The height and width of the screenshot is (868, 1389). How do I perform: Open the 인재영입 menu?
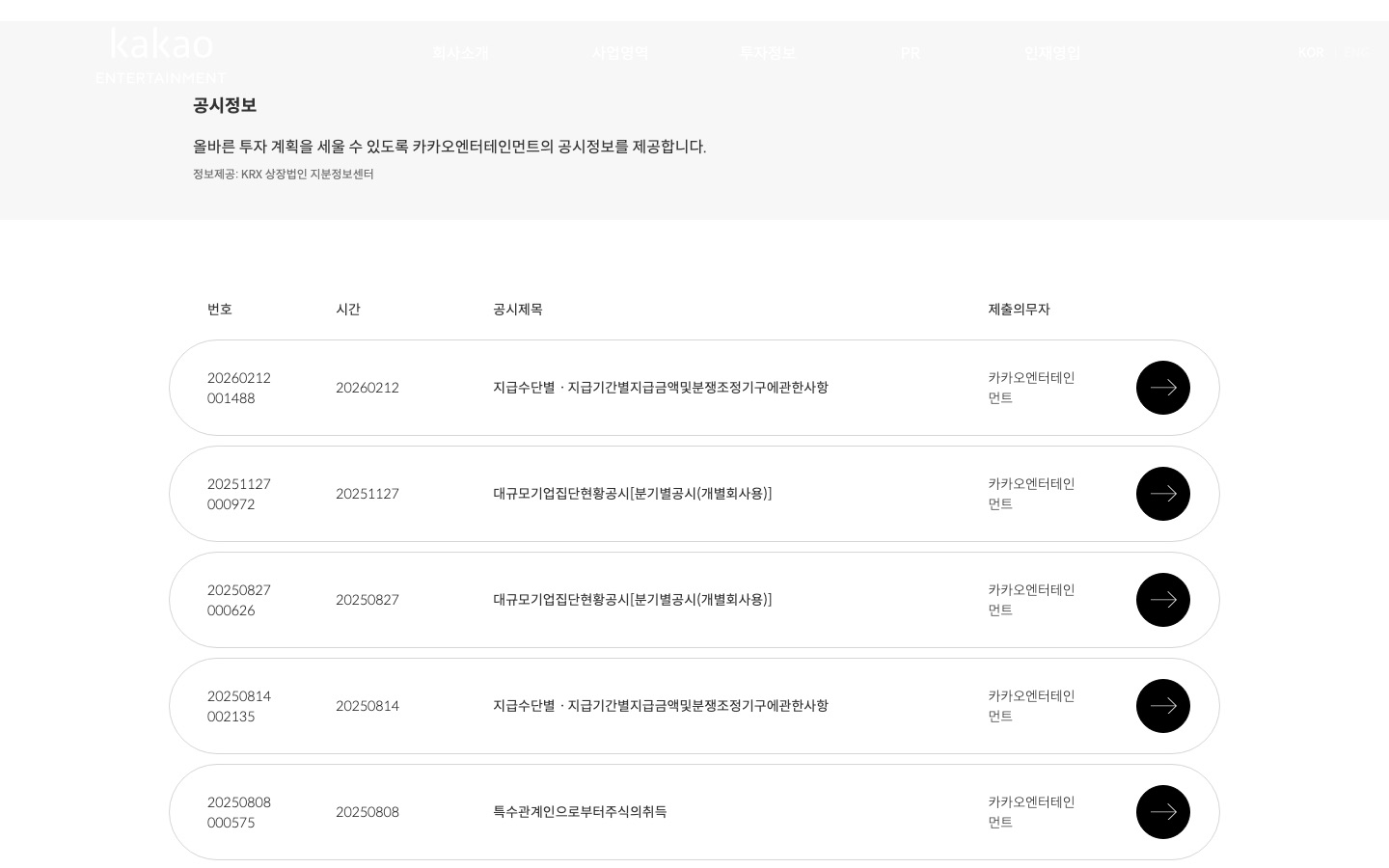(x=1052, y=53)
